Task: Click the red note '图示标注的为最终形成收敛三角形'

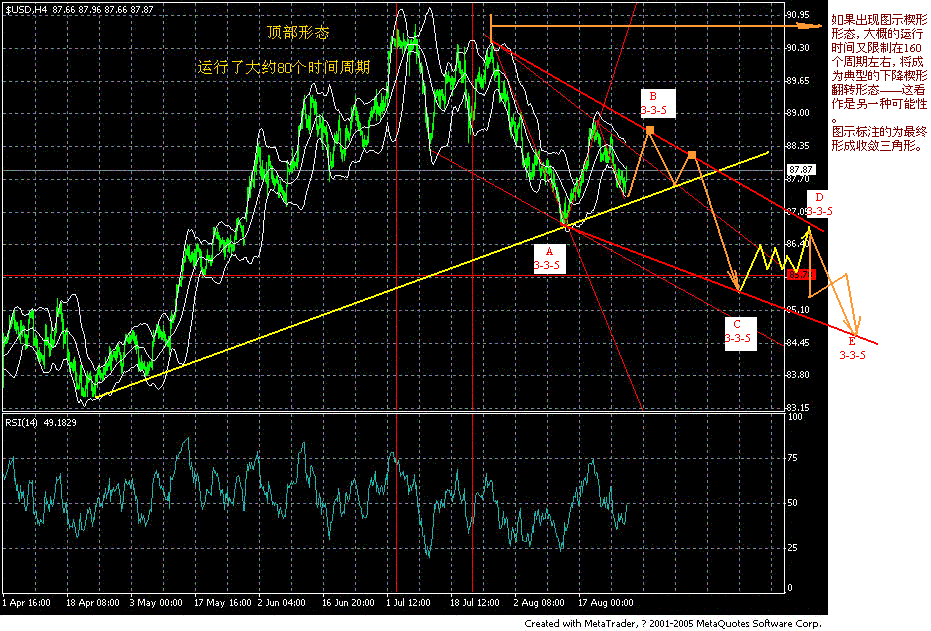Action: pos(879,139)
